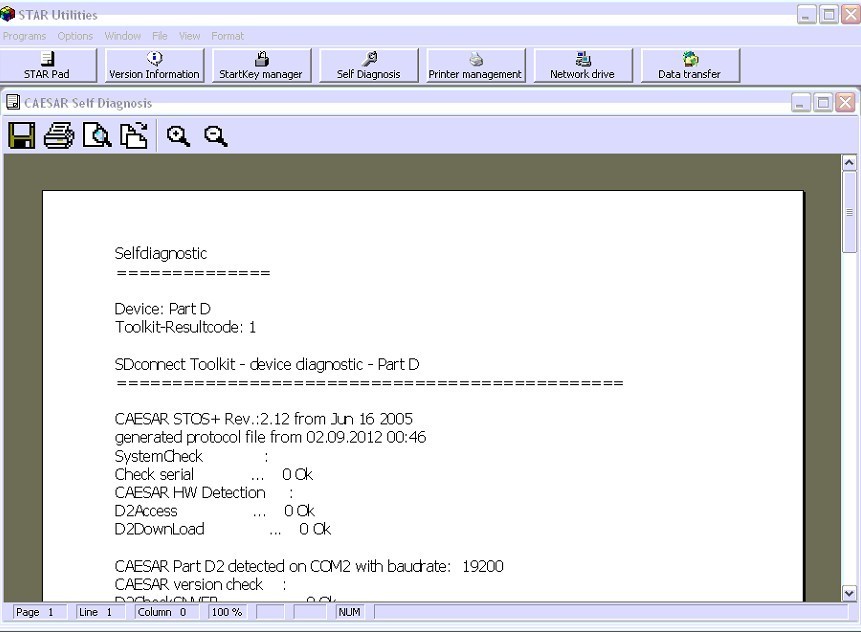Open print preview magnifier page icon
The image size is (861, 632).
coord(97,136)
